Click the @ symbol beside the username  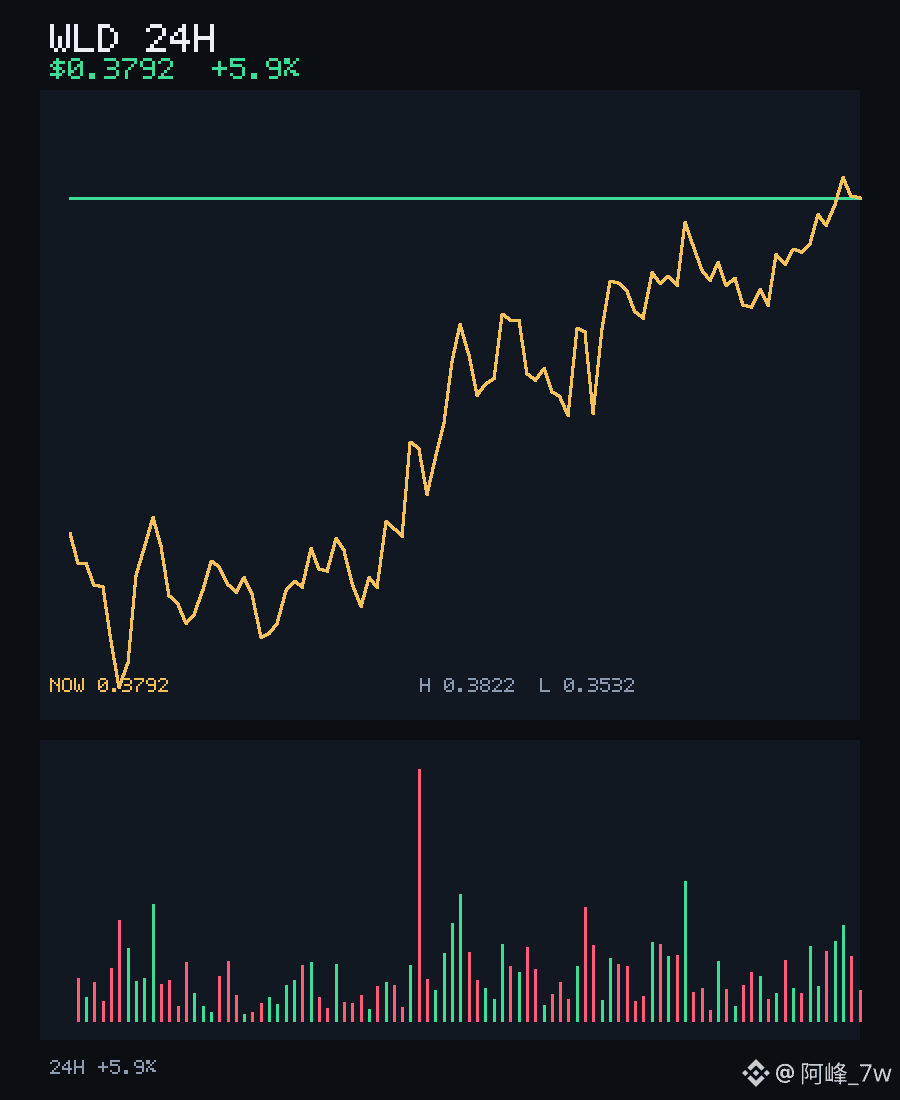(x=785, y=1073)
